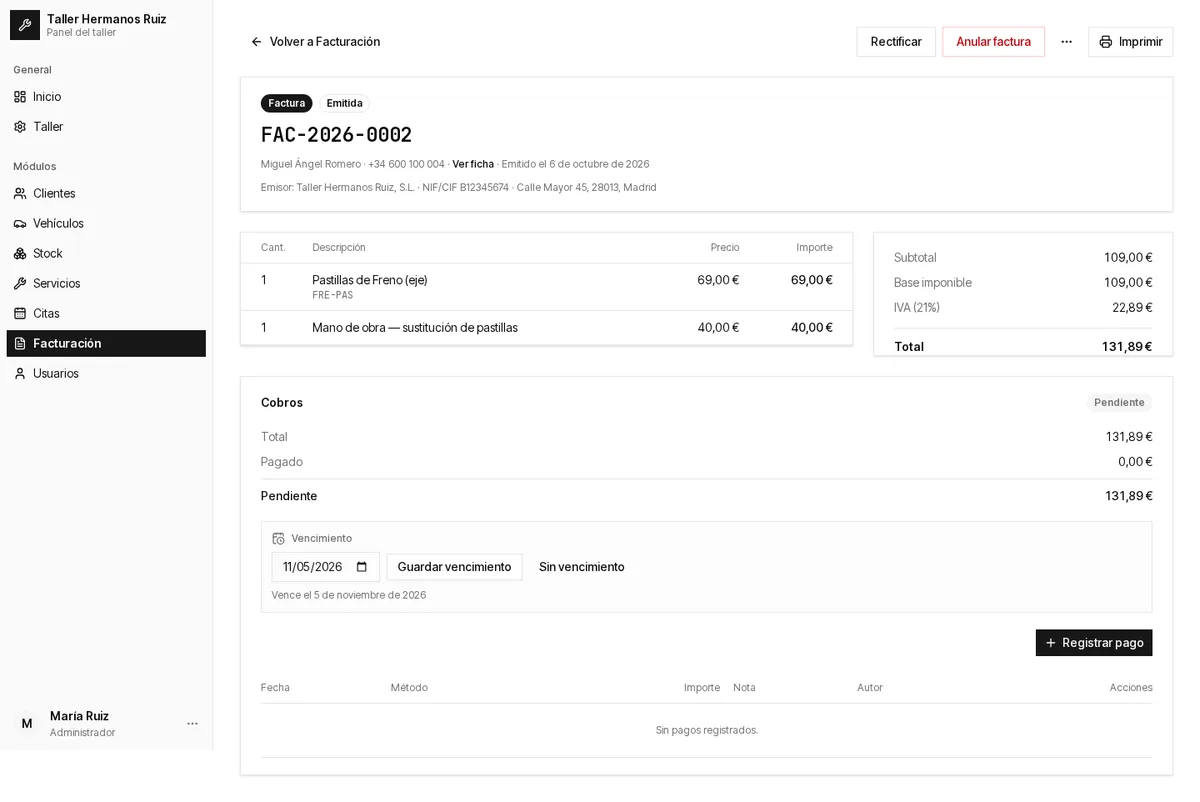Click the Pastillas de Freno (eje) line
The image size is (1200, 802).
pos(370,280)
